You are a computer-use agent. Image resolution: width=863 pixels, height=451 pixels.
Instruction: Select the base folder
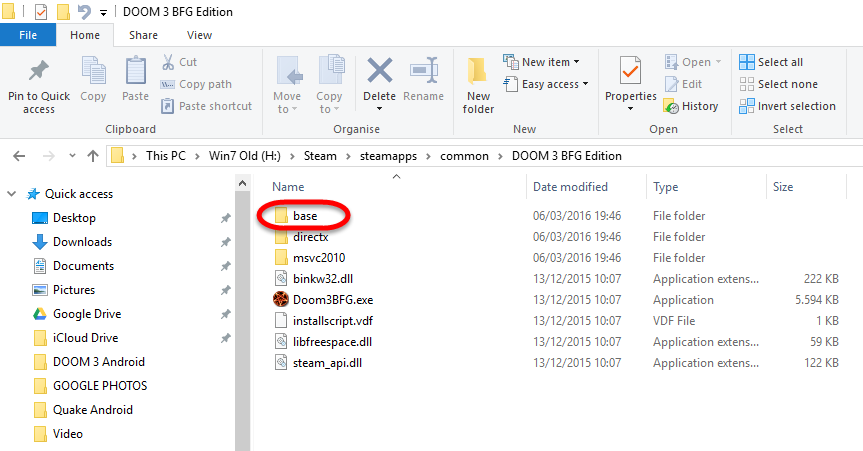297,216
